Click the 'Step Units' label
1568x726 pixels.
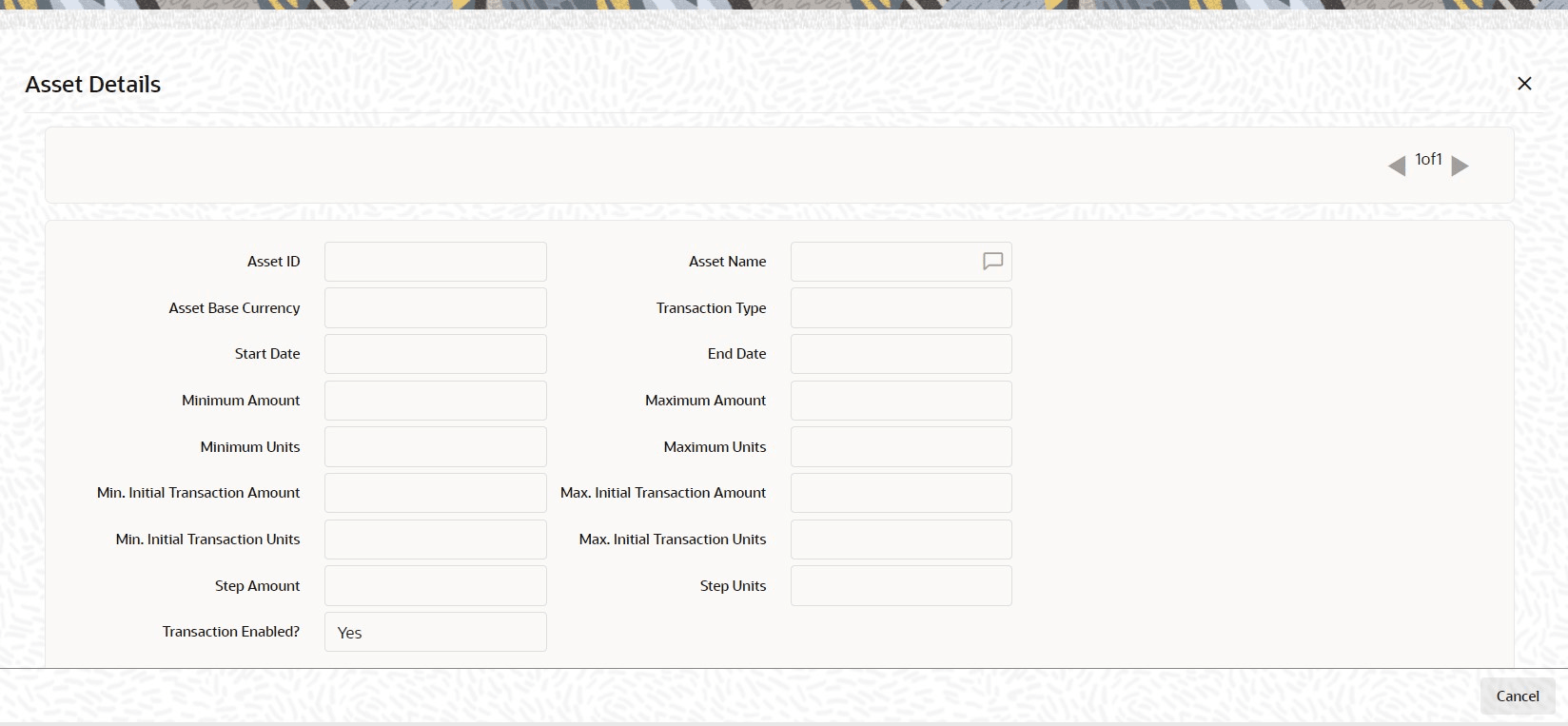click(733, 586)
